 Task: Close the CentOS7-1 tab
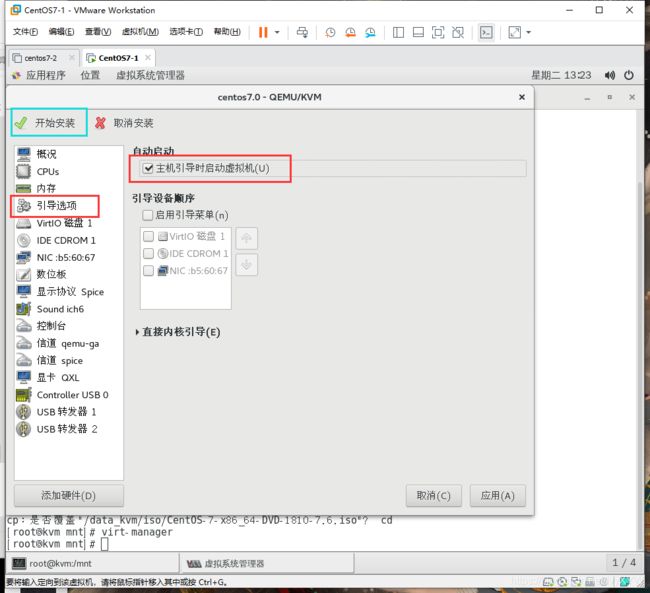148,58
